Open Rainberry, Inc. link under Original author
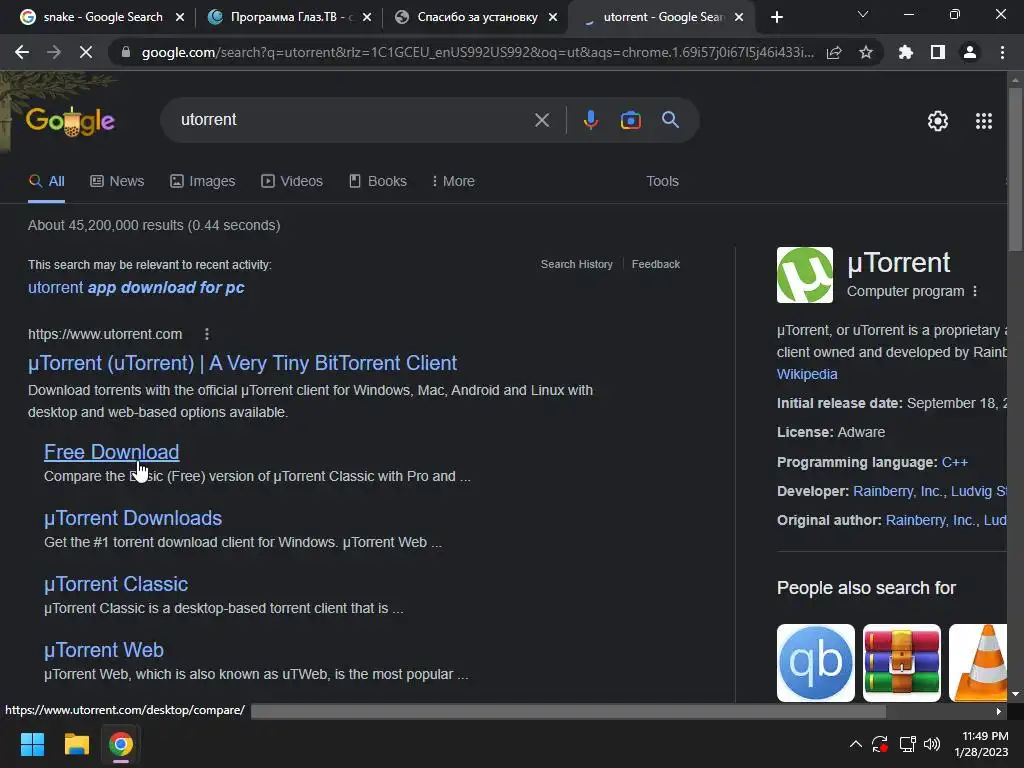 tap(930, 520)
